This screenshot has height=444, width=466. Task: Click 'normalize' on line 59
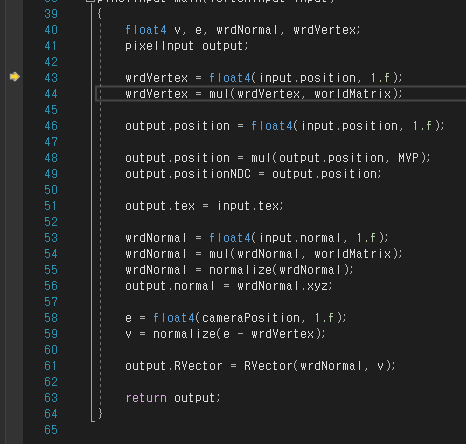[x=184, y=334]
